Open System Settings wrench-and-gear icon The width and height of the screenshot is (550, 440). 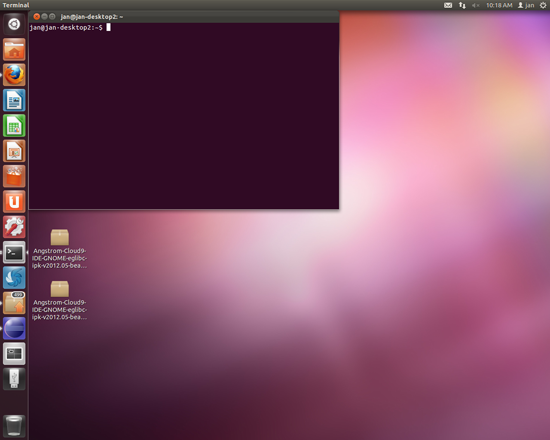[14, 227]
